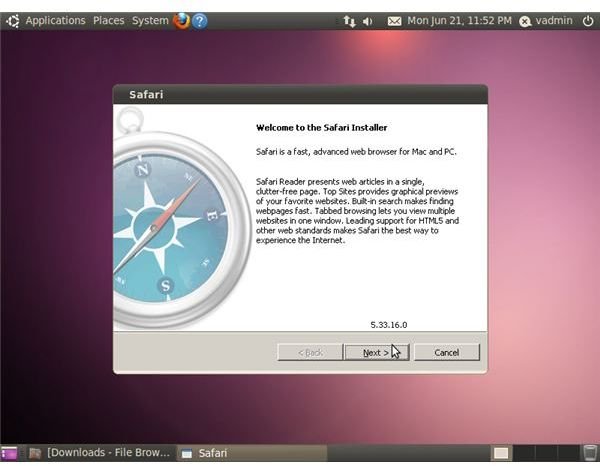Screen dimensions: 600x466
Task: Open the Places menu
Action: click(x=109, y=21)
